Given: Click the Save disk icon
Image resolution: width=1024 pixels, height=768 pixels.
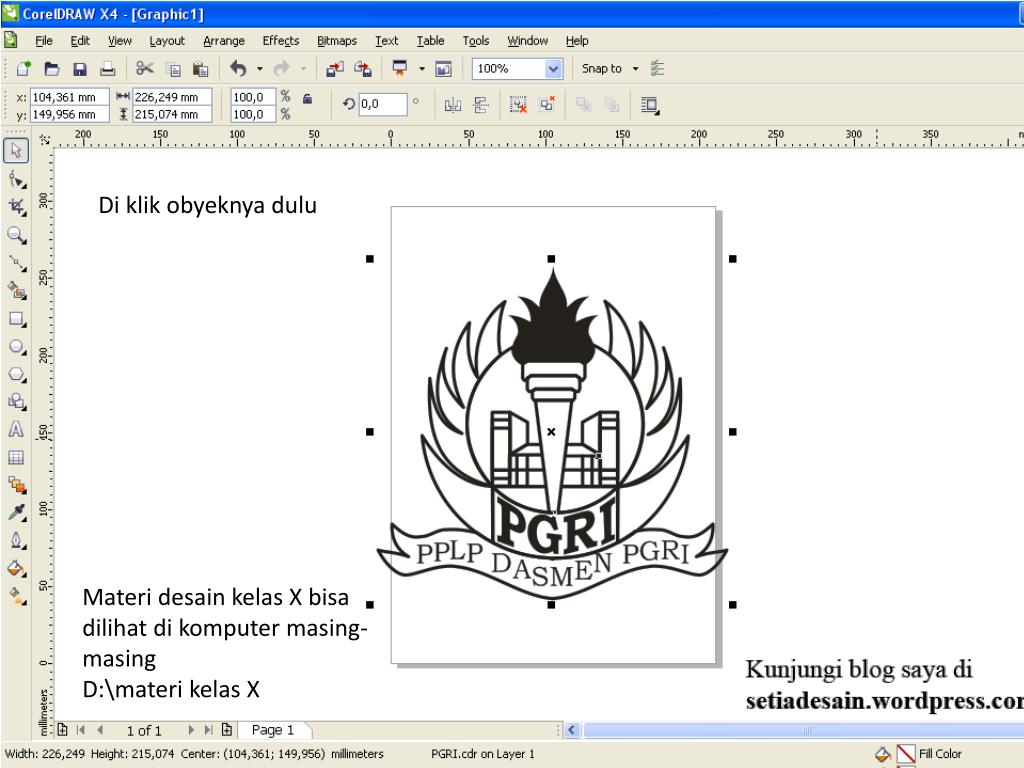Looking at the screenshot, I should [x=80, y=69].
